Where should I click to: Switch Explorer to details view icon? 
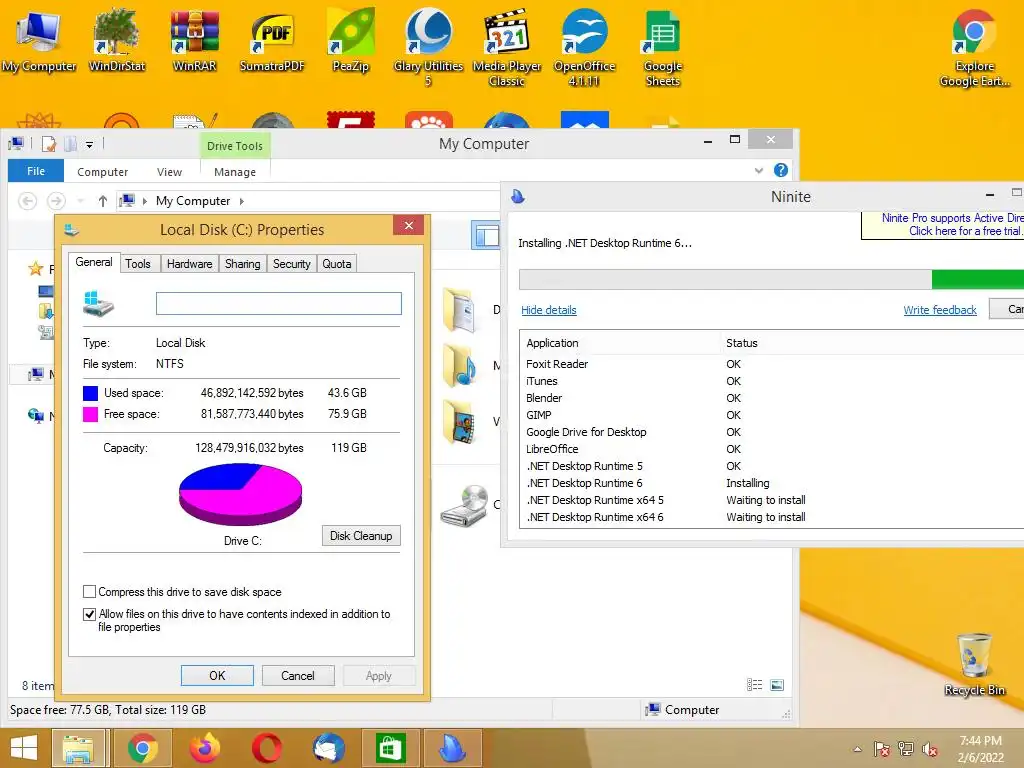pos(754,685)
